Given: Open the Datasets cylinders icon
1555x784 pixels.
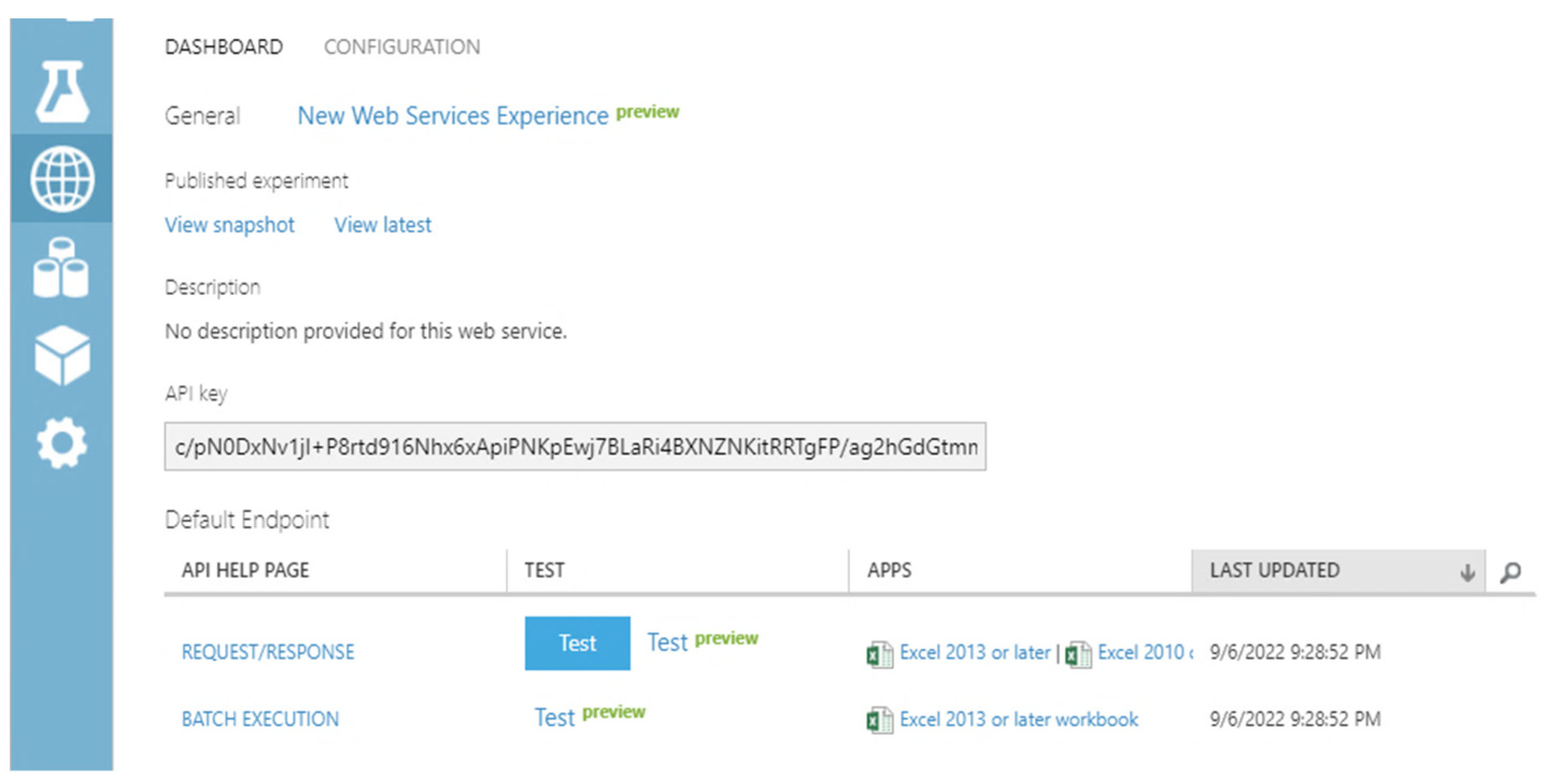Looking at the screenshot, I should point(61,267).
